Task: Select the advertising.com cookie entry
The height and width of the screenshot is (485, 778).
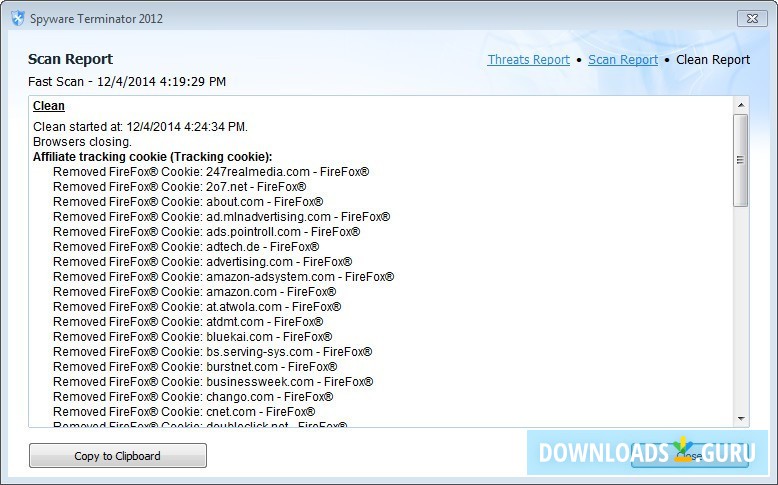Action: 202,262
